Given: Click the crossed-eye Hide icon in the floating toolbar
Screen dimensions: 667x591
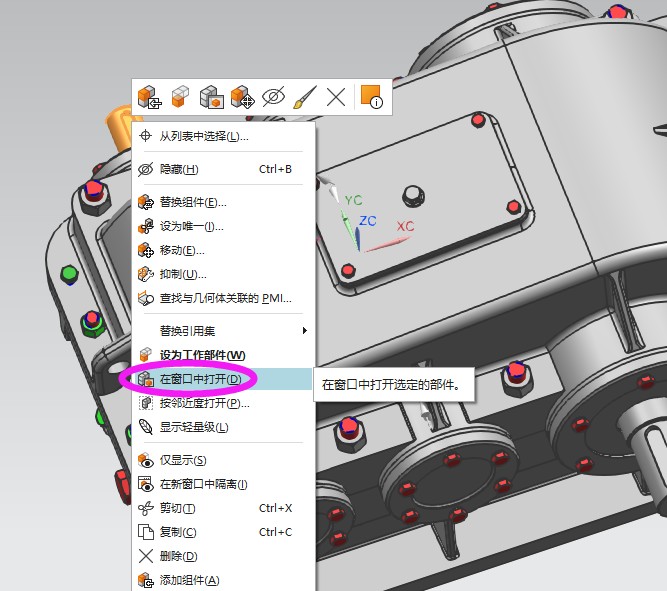Looking at the screenshot, I should coord(273,97).
